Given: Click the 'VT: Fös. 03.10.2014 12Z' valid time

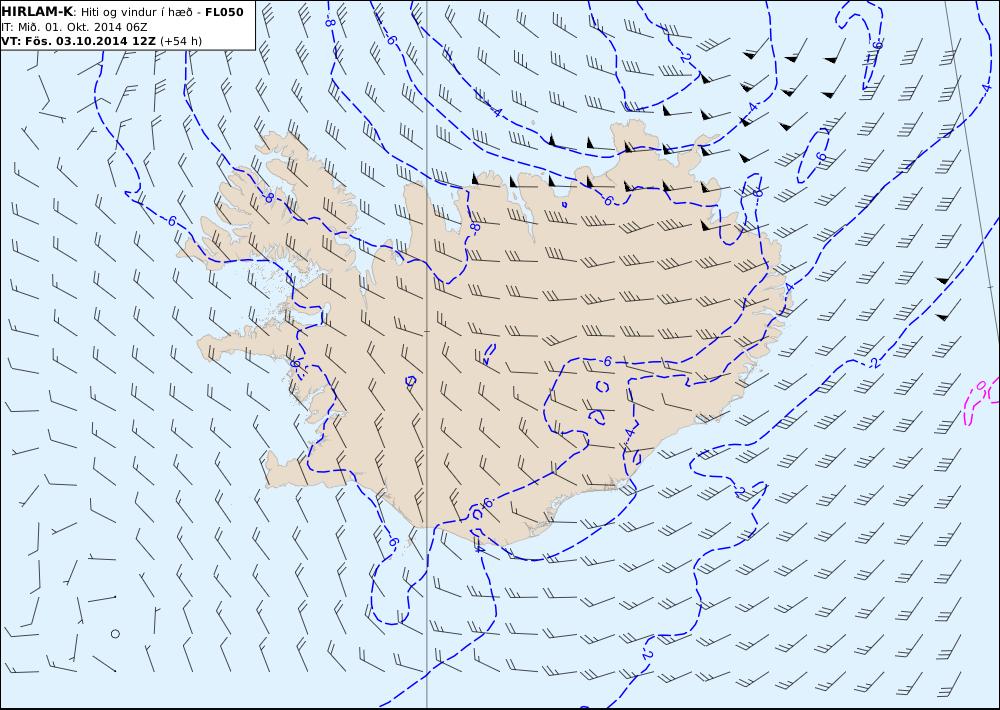Looking at the screenshot, I should (78, 41).
